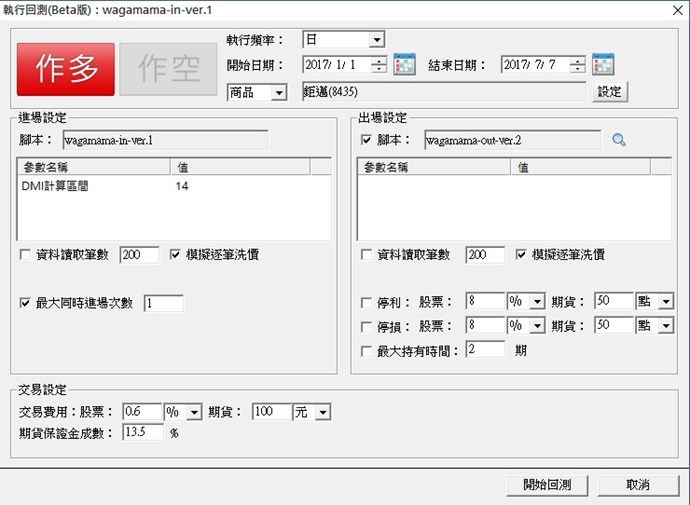Viewport: 690px width, 505px height.
Task: Open the 執行頻率 frequency dropdown
Action: (x=376, y=40)
